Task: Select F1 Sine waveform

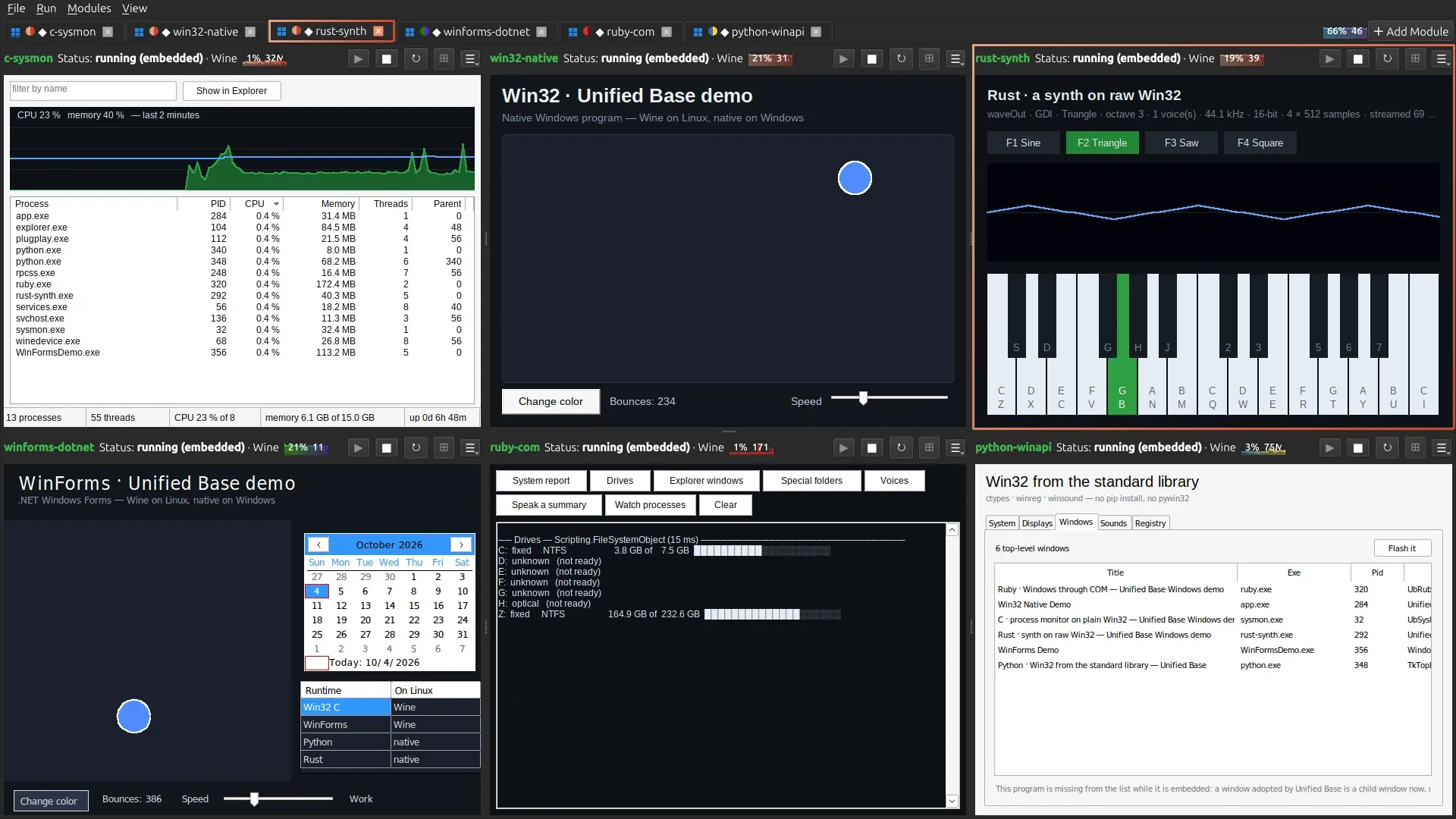Action: (x=1023, y=143)
